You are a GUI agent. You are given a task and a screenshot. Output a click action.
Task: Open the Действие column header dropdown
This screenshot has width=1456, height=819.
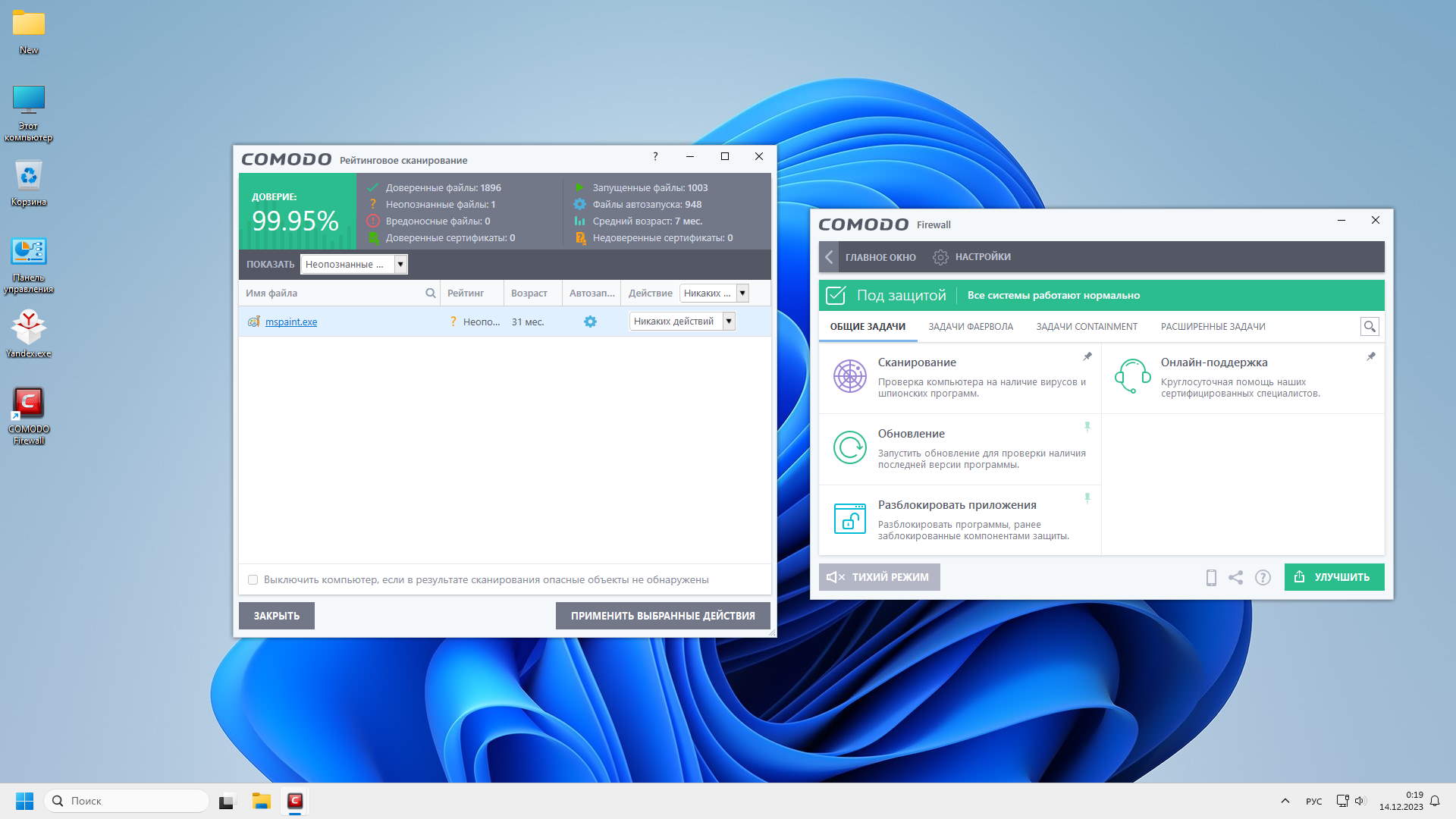pos(743,293)
